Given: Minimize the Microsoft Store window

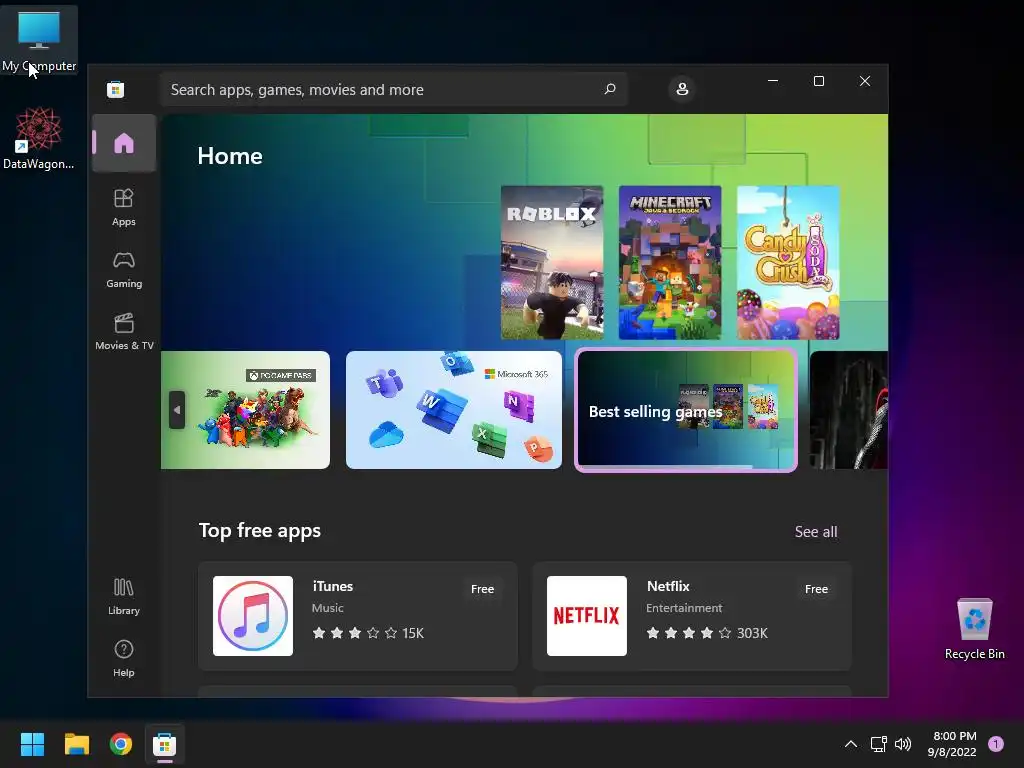Looking at the screenshot, I should (x=773, y=81).
